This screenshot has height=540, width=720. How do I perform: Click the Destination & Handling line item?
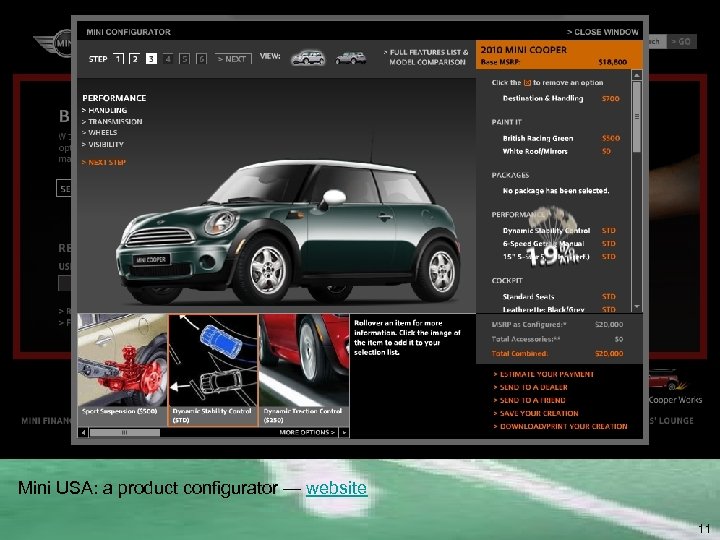pos(561,98)
